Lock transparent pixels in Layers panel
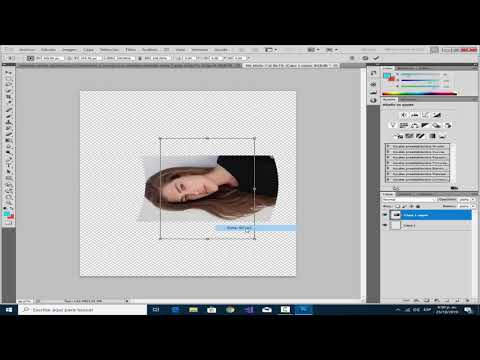 (x=397, y=206)
